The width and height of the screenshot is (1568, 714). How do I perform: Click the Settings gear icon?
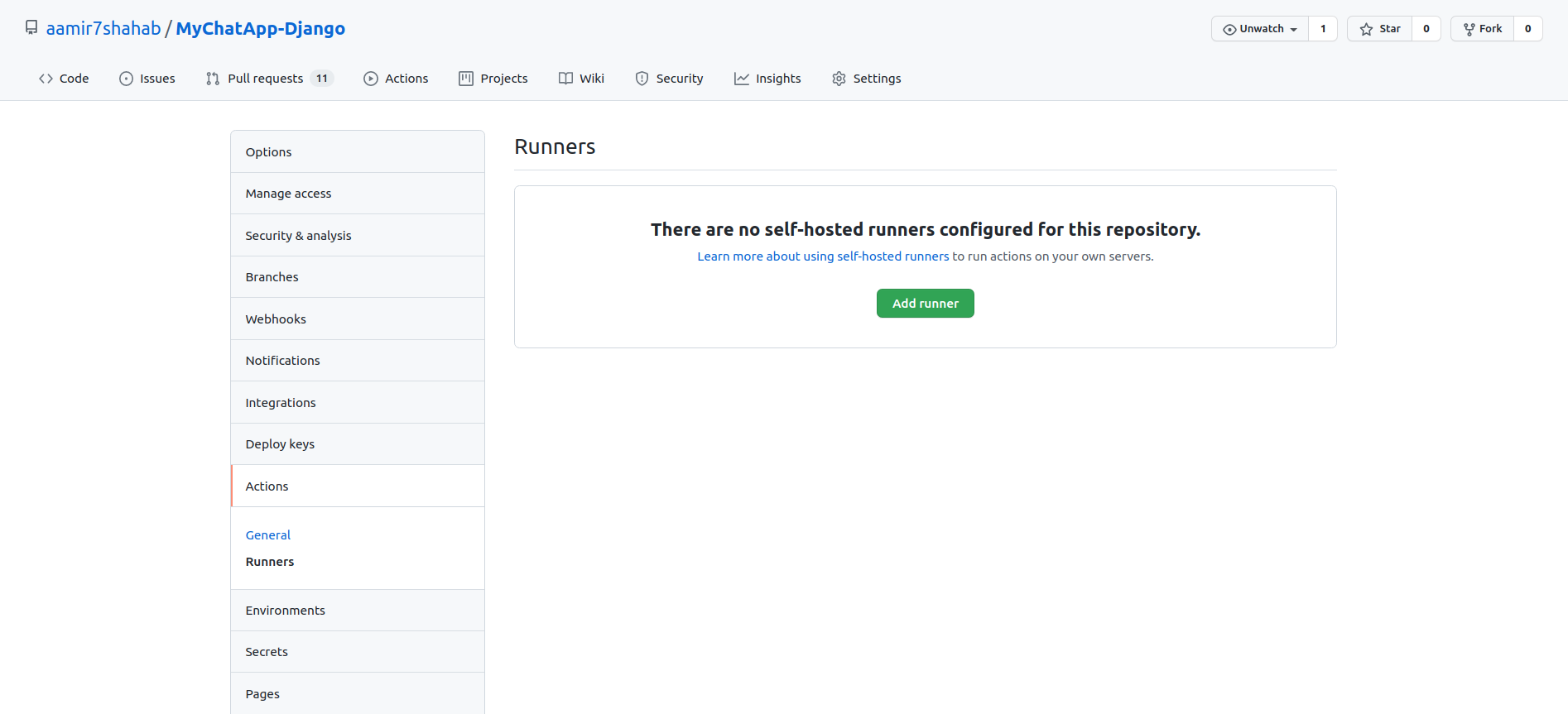(x=839, y=79)
